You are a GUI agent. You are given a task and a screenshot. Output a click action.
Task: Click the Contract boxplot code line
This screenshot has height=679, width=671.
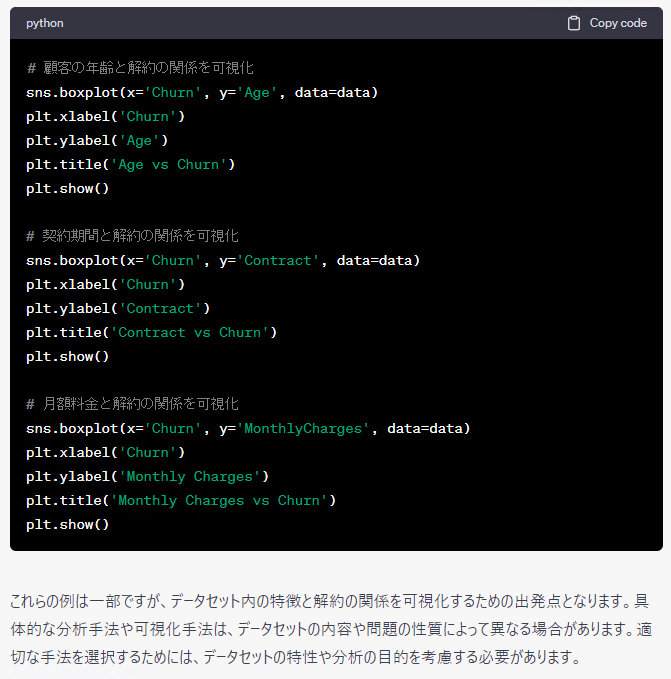(223, 260)
